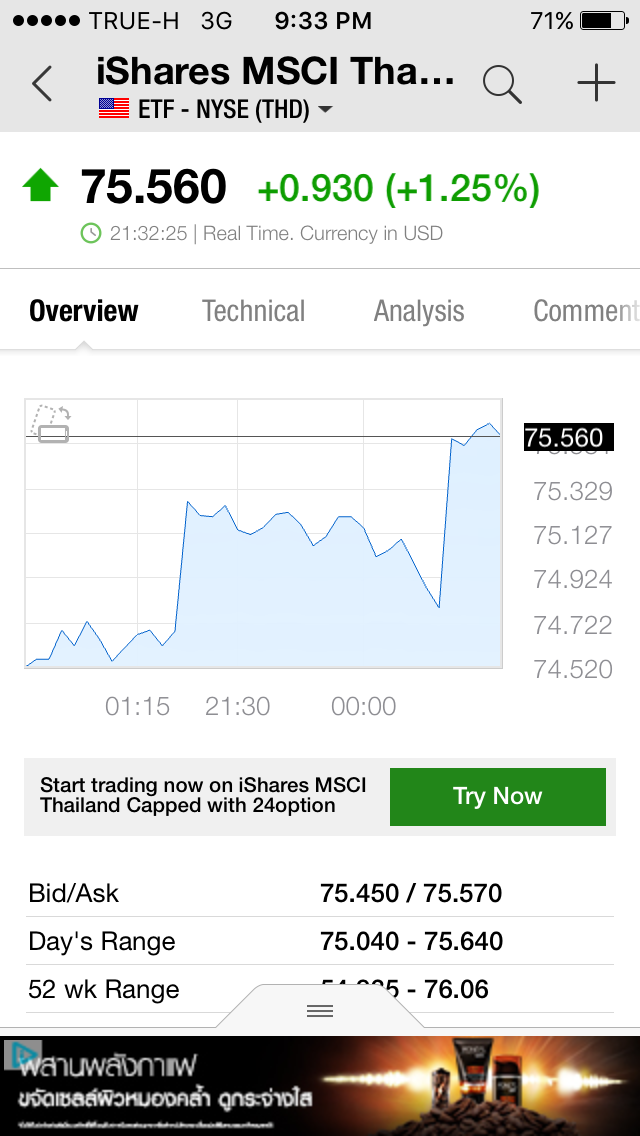Viewport: 640px width, 1136px height.
Task: Tap the battery status icon
Action: pos(604,21)
